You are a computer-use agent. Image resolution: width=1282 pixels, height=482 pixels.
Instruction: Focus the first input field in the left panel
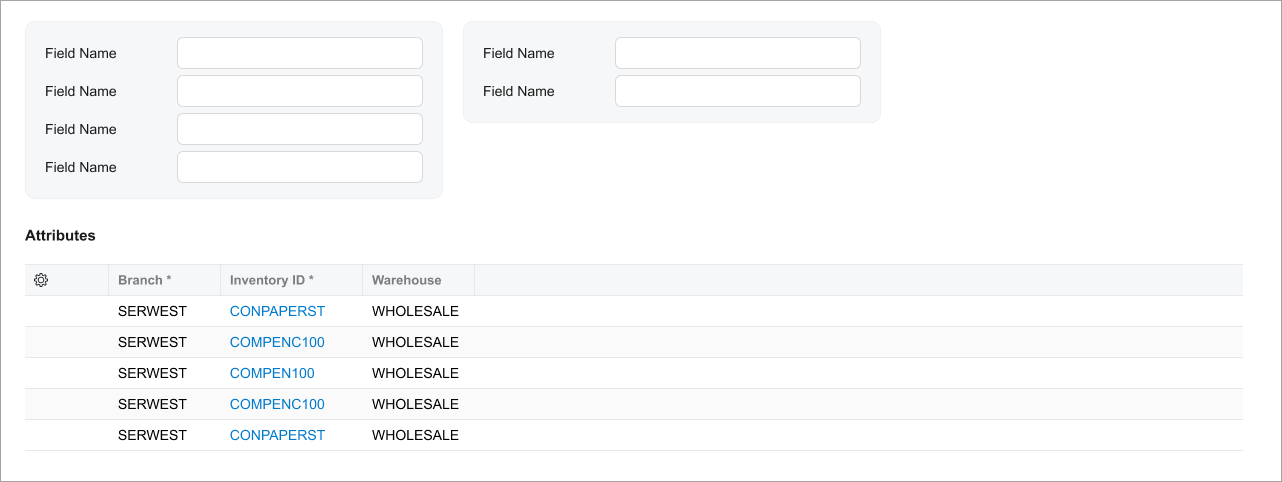click(300, 53)
